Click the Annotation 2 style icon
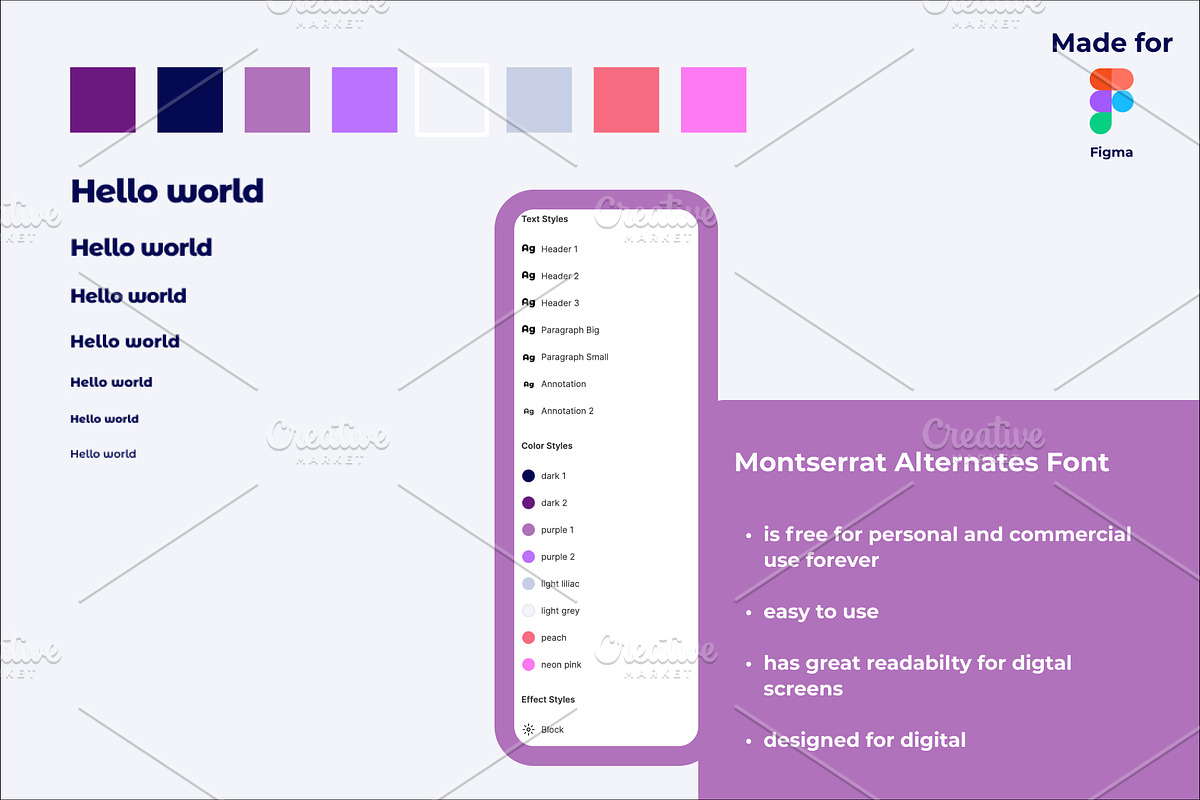The image size is (1200, 800). [529, 411]
